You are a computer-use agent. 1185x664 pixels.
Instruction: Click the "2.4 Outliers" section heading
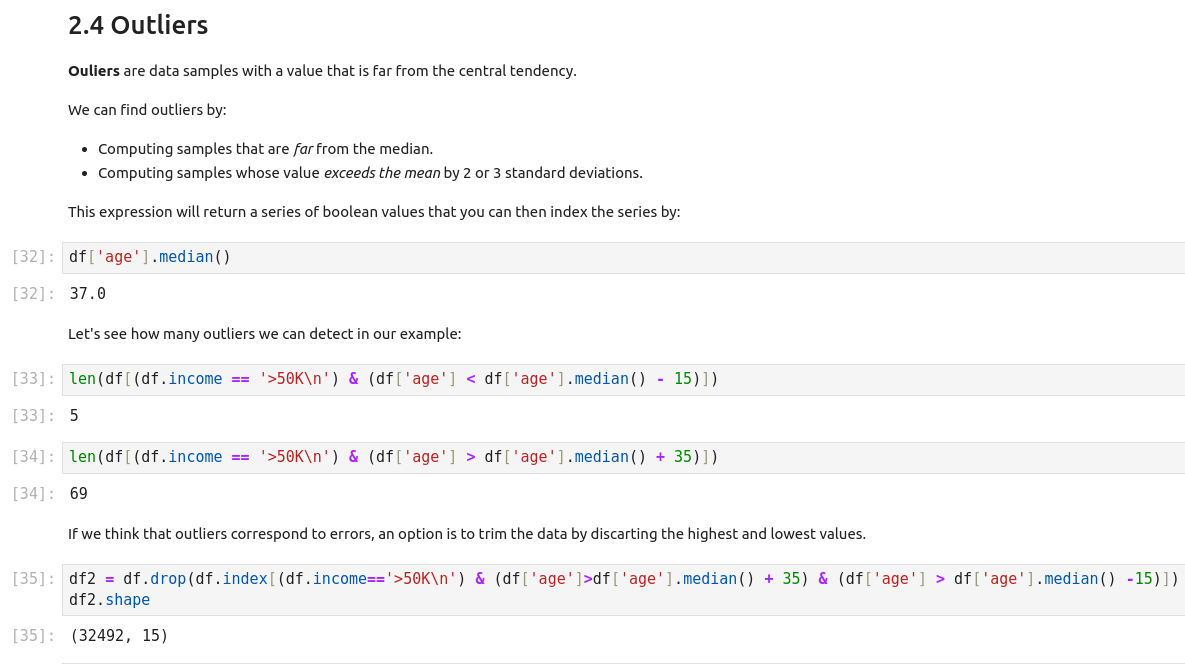(x=138, y=25)
